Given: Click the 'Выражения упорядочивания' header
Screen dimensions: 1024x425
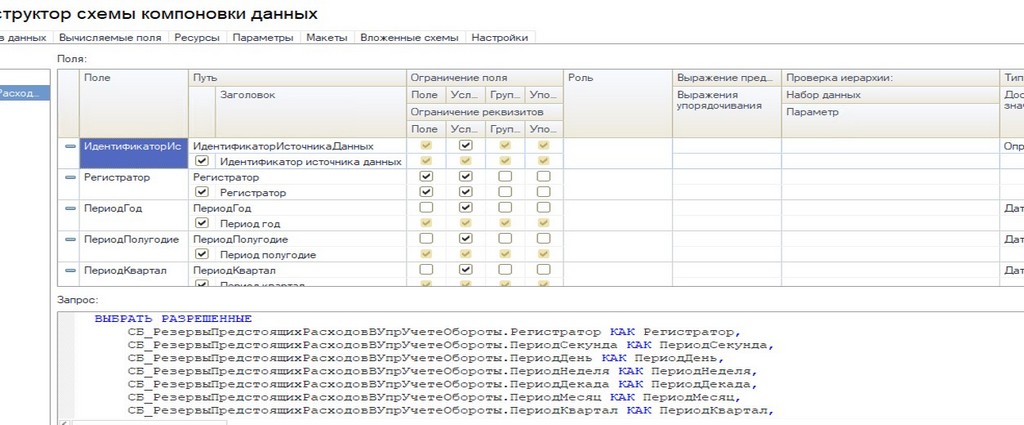Looking at the screenshot, I should (727, 112).
